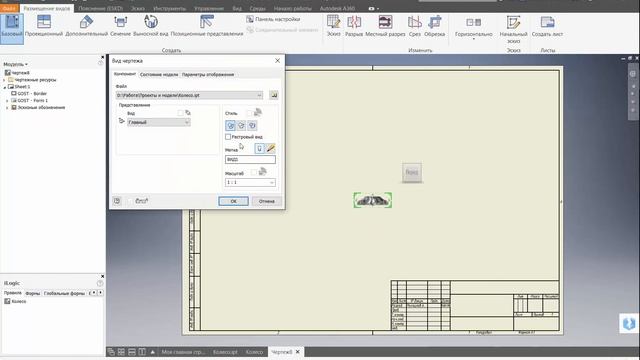
Task: Open Позиционные представления tool
Action: (207, 26)
